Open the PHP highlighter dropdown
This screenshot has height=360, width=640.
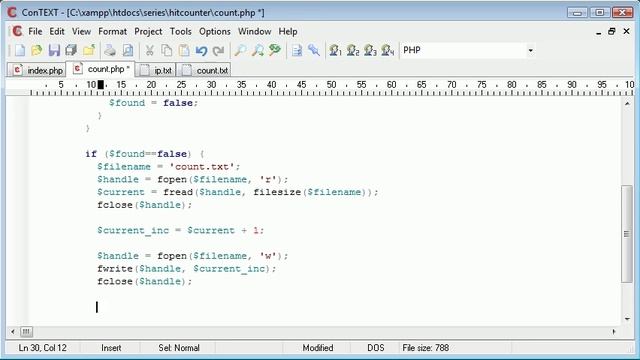(x=530, y=51)
